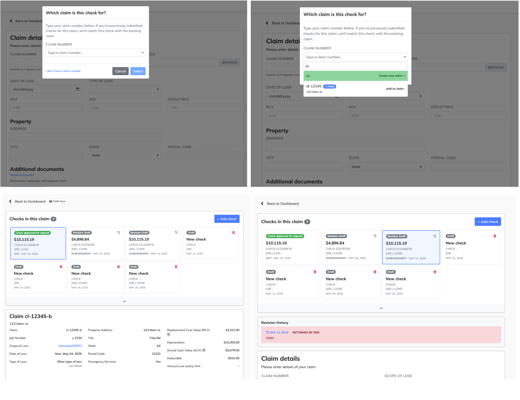Click the Staff View badge icon
Image resolution: width=520 pixels, height=400 pixels.
(51, 201)
